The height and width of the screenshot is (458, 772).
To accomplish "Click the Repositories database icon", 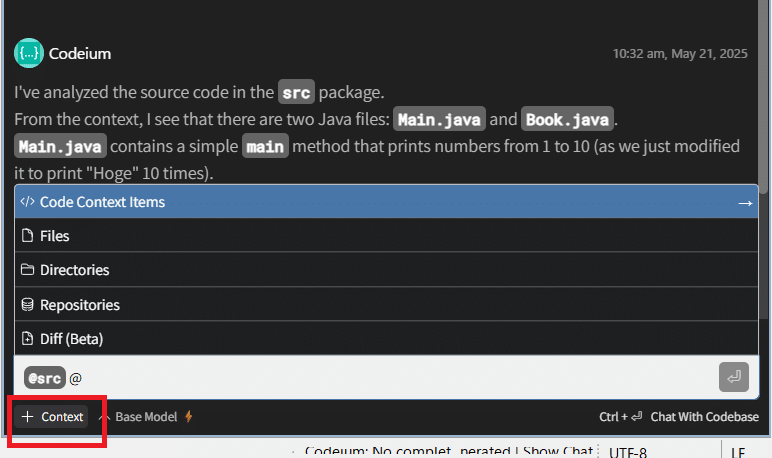I will (28, 304).
